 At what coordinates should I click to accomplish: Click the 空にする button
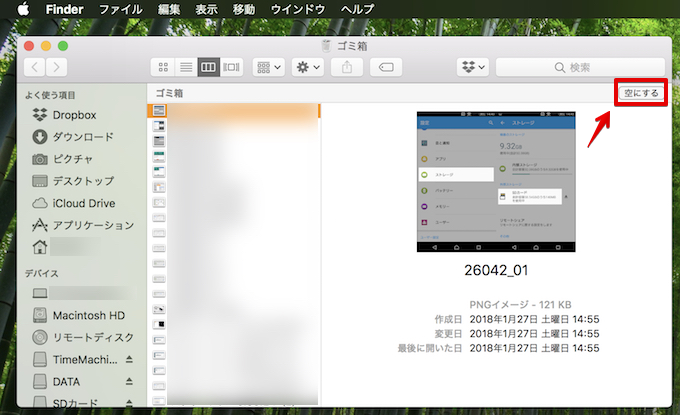640,93
